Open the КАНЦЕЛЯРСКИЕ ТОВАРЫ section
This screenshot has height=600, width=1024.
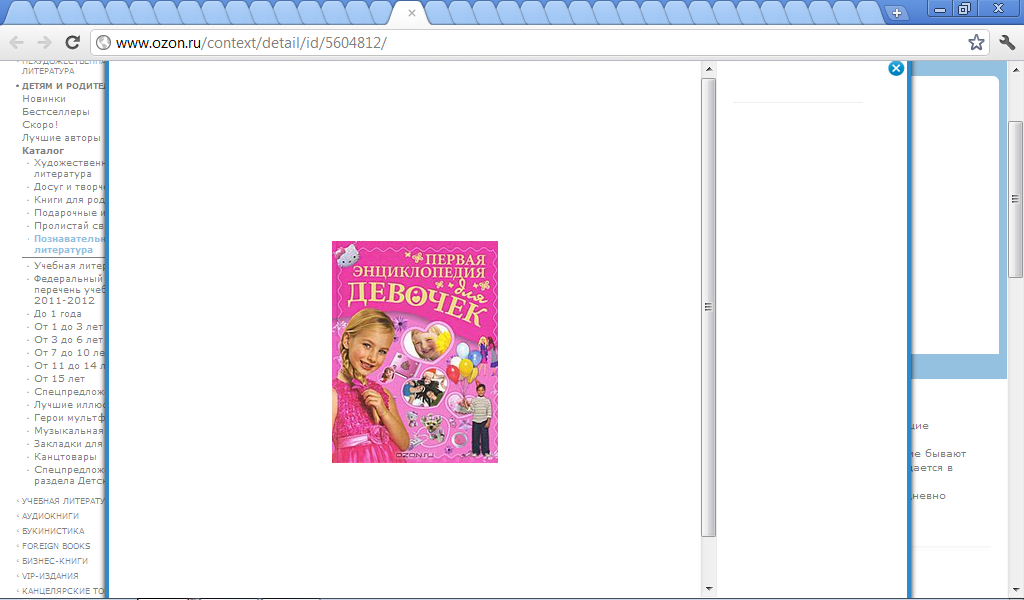click(63, 591)
